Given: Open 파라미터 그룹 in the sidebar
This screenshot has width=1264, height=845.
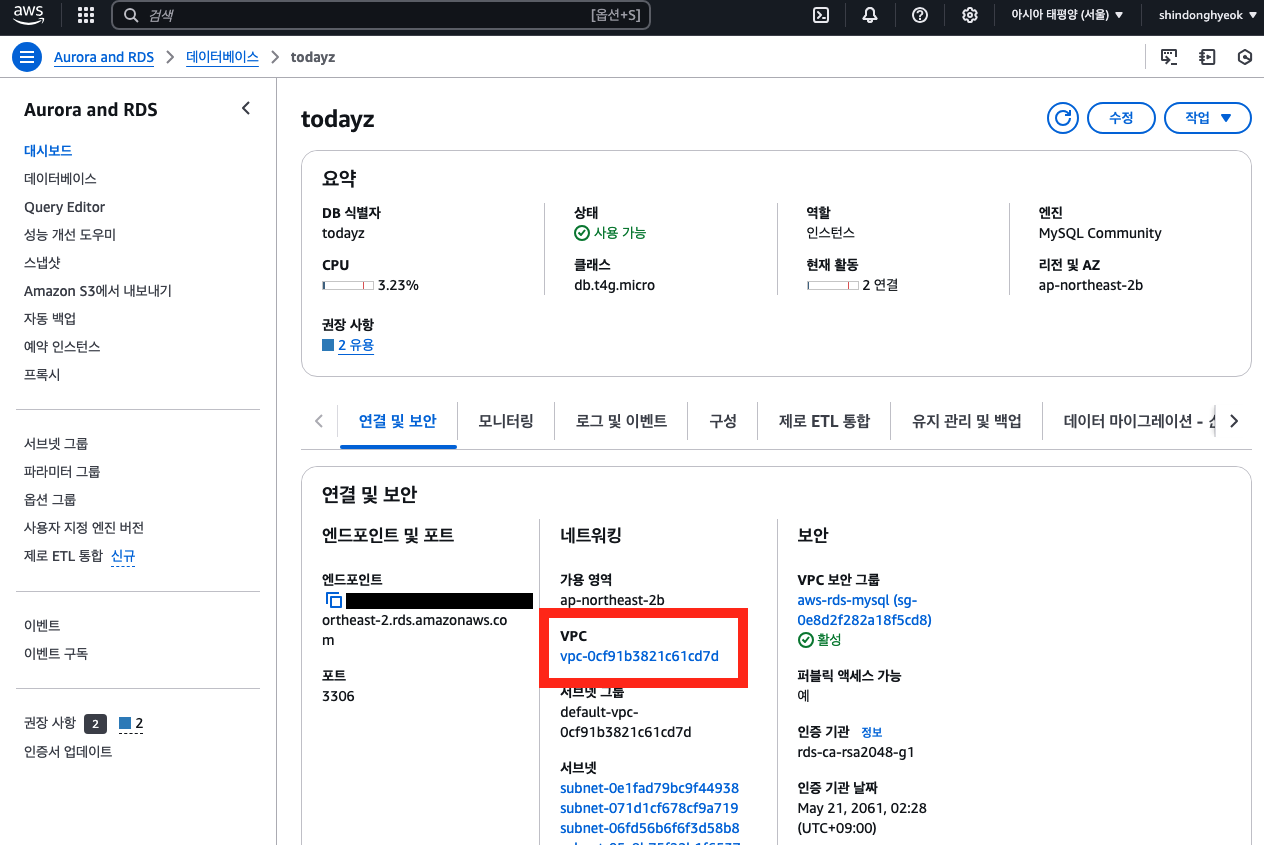Looking at the screenshot, I should [x=62, y=471].
